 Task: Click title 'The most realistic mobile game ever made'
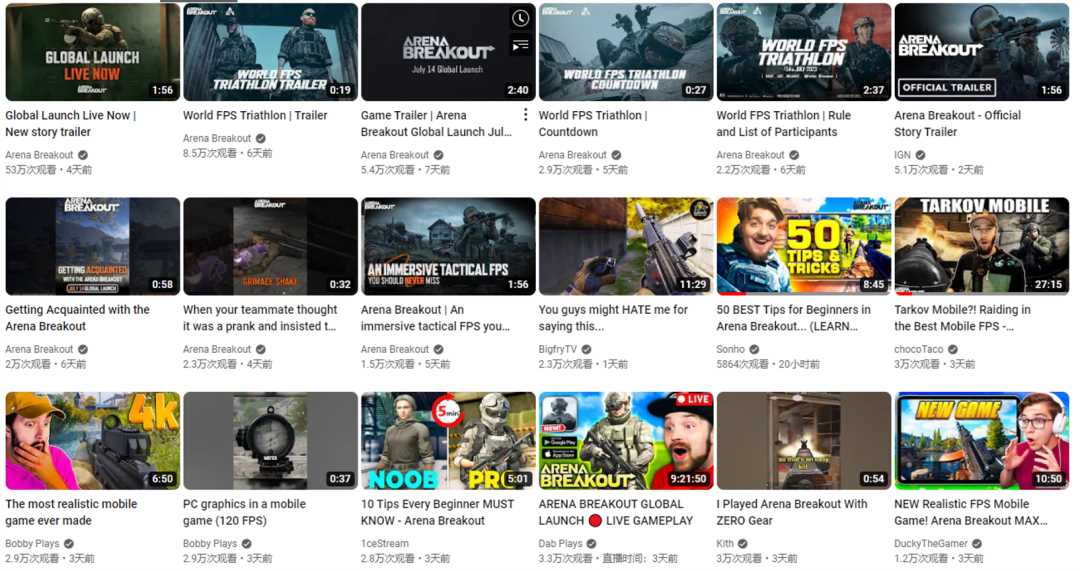tap(71, 512)
